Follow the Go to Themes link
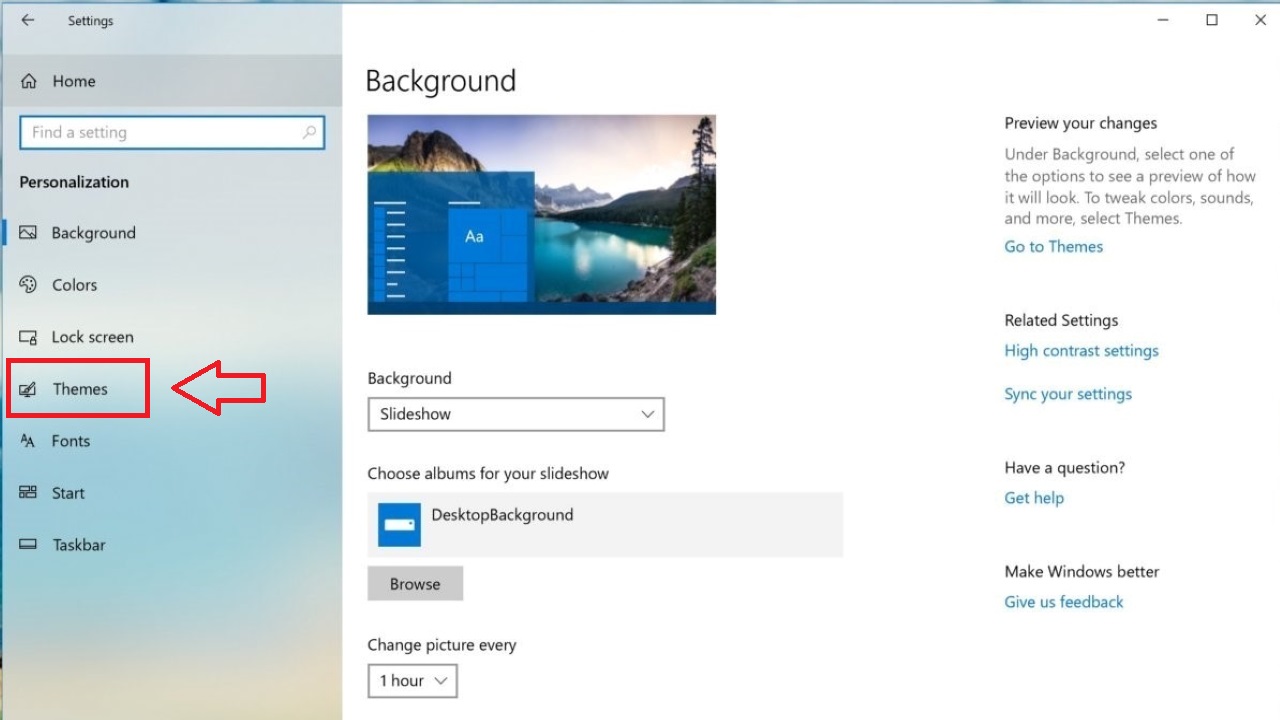This screenshot has width=1280, height=720. click(1053, 247)
